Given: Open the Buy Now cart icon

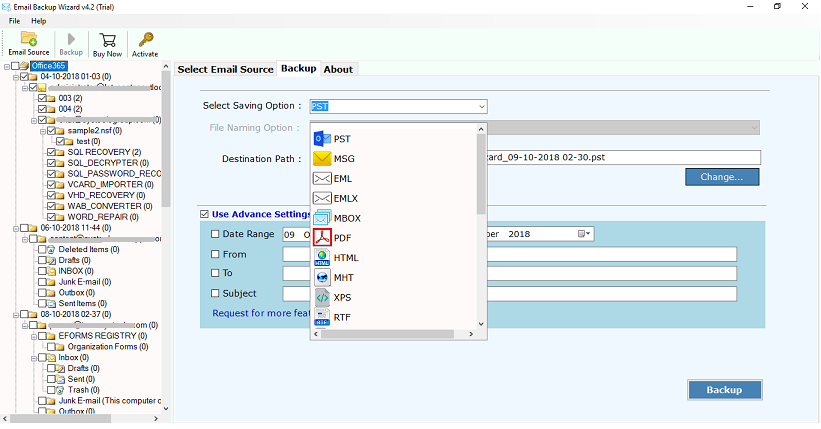Looking at the screenshot, I should coord(107,40).
